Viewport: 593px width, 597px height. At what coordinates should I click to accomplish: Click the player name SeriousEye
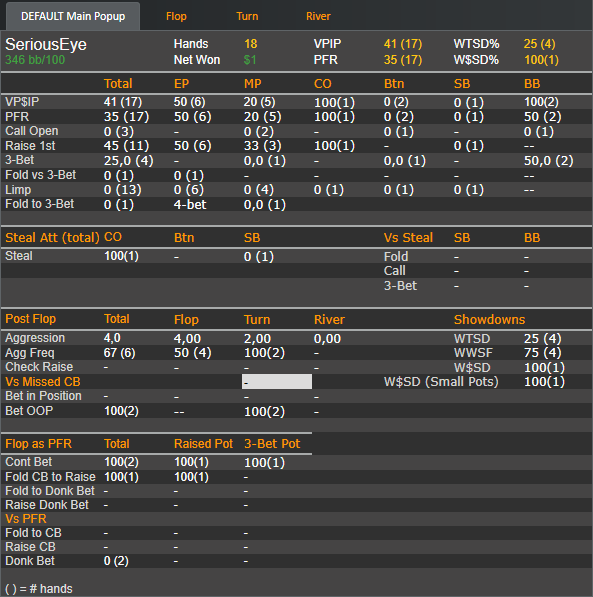(46, 45)
